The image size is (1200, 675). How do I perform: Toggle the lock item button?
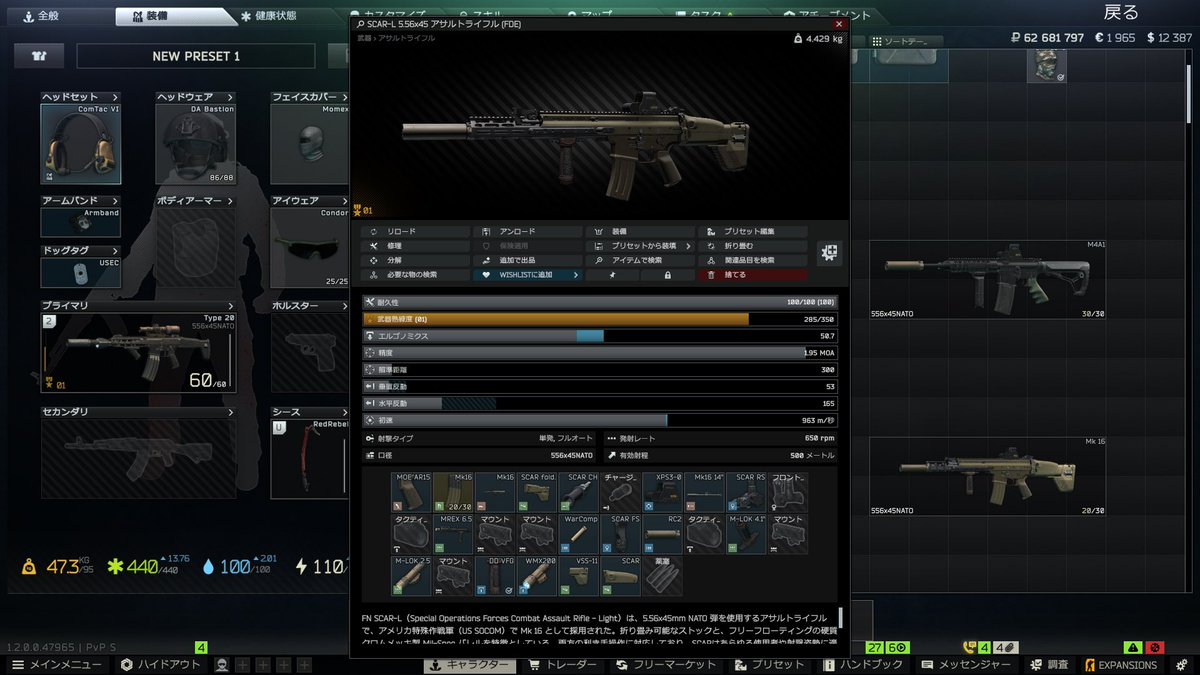(668, 274)
